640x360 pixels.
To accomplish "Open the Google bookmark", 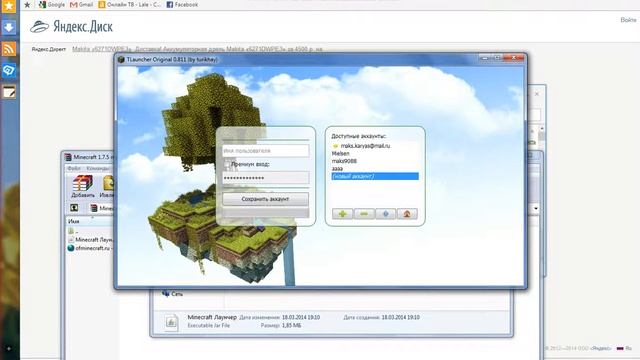I will (x=52, y=4).
